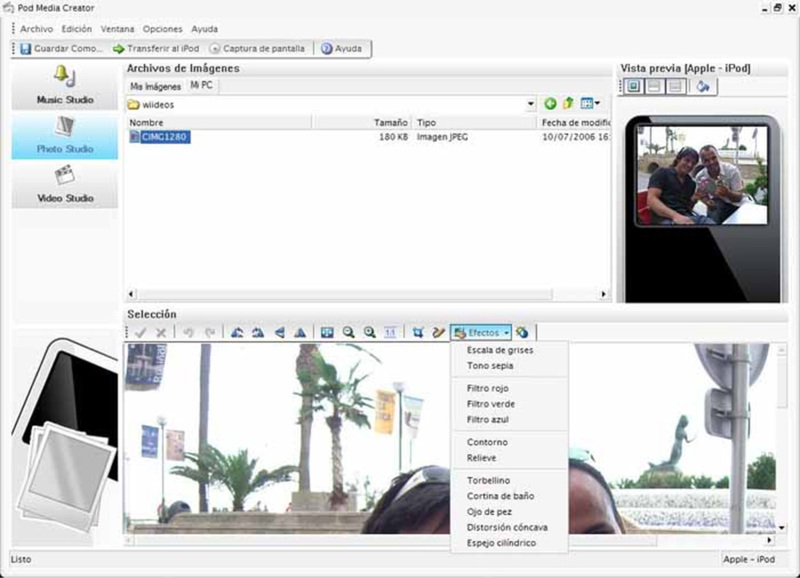Viewport: 800px width, 578px height.
Task: Sort files by the Tipo column
Action: (x=475, y=122)
